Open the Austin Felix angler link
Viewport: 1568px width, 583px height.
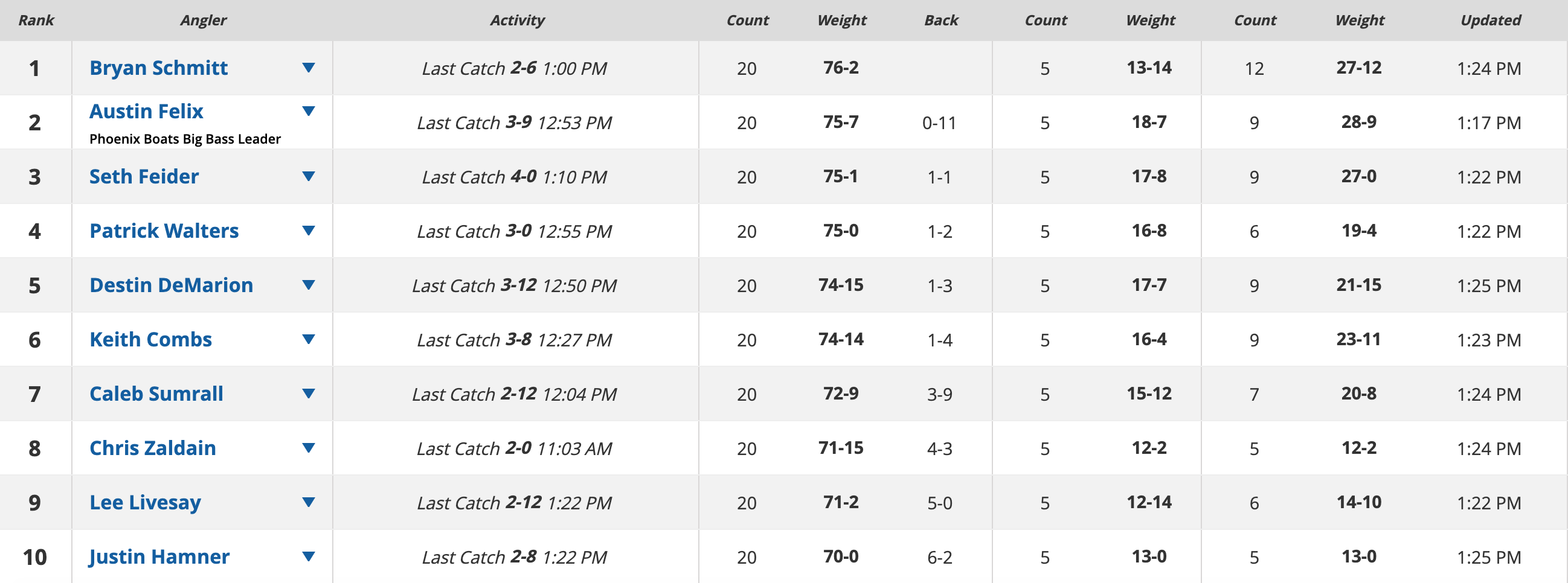[146, 111]
